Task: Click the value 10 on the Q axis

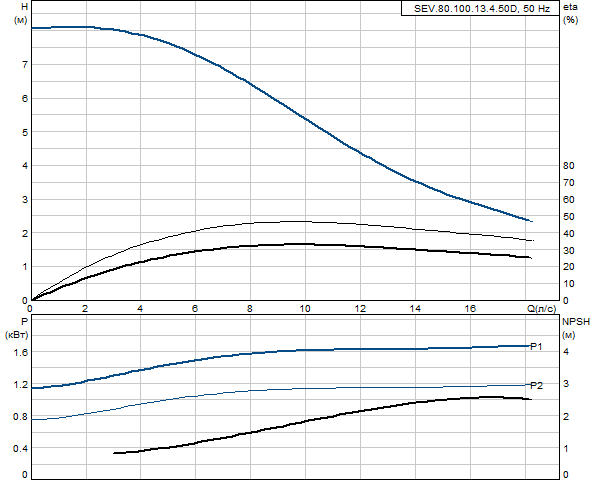Action: tap(305, 309)
